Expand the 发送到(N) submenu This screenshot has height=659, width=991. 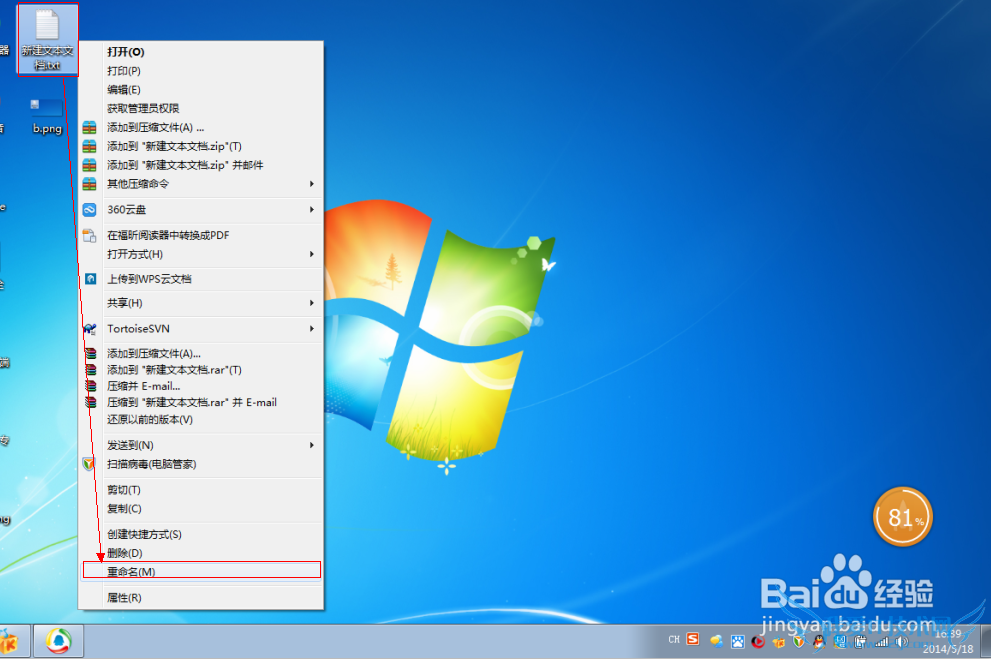(201, 445)
